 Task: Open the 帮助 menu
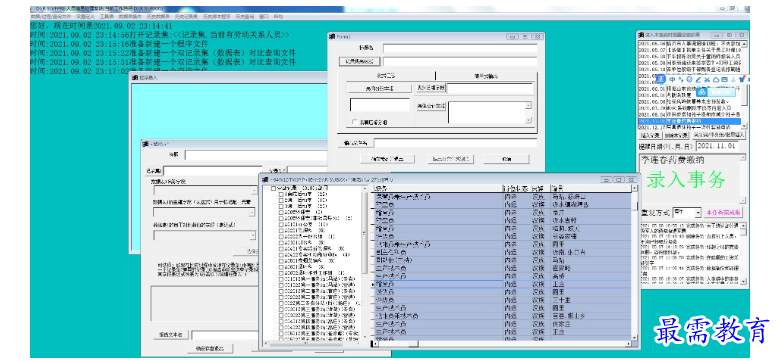click(x=278, y=16)
